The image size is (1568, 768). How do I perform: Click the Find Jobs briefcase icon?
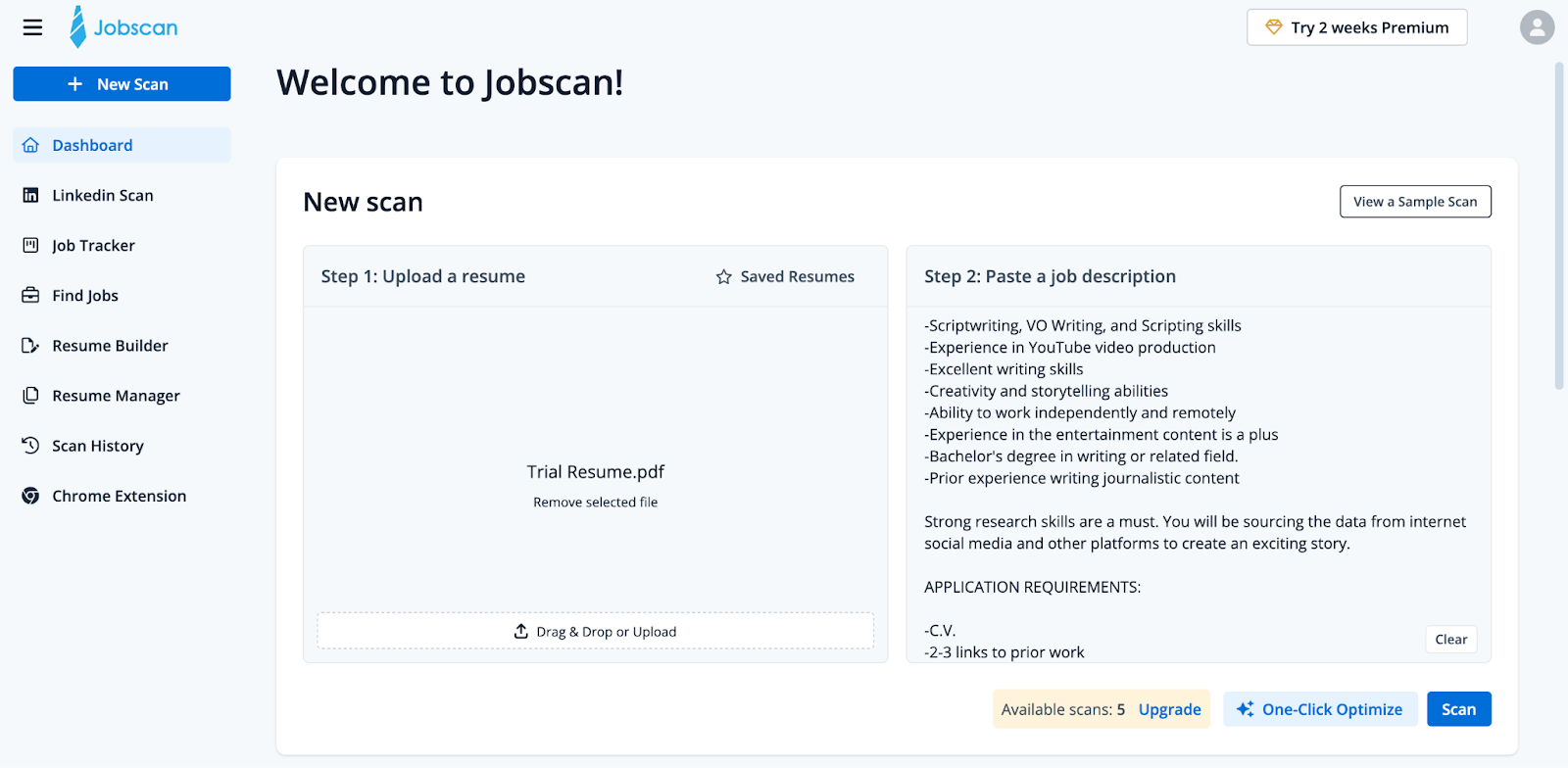(30, 295)
